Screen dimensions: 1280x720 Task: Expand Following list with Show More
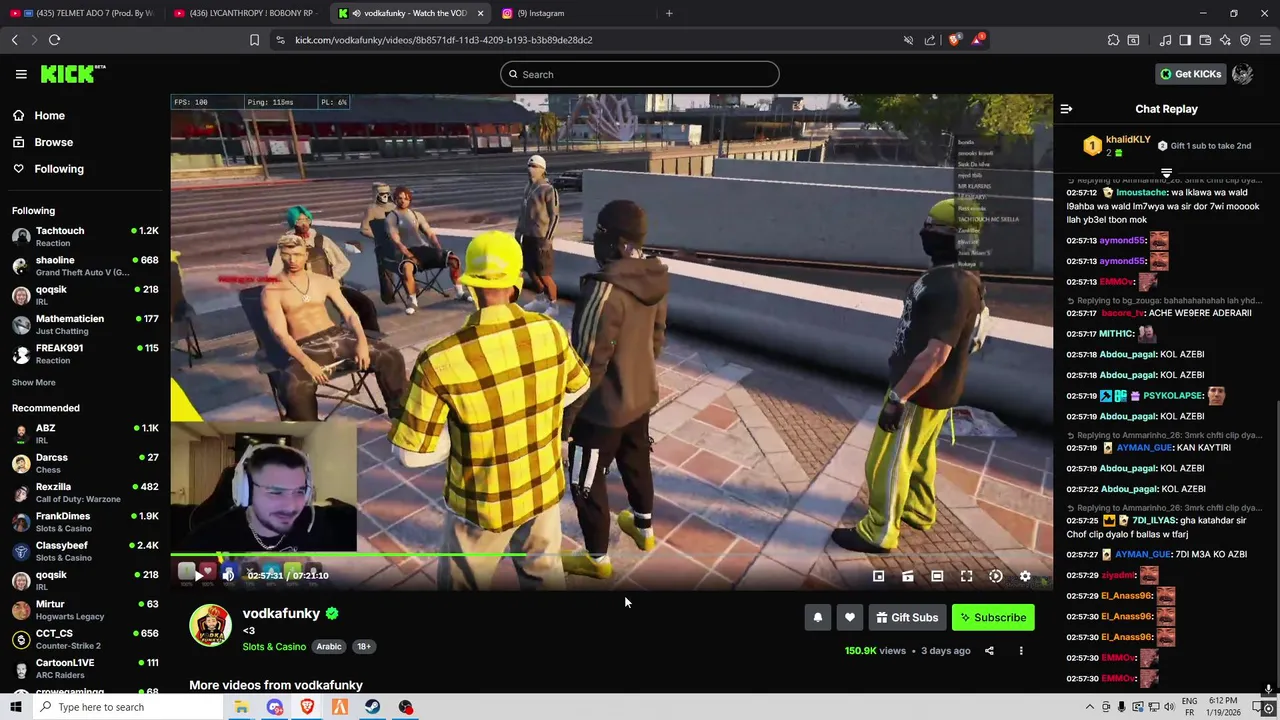pos(33,382)
